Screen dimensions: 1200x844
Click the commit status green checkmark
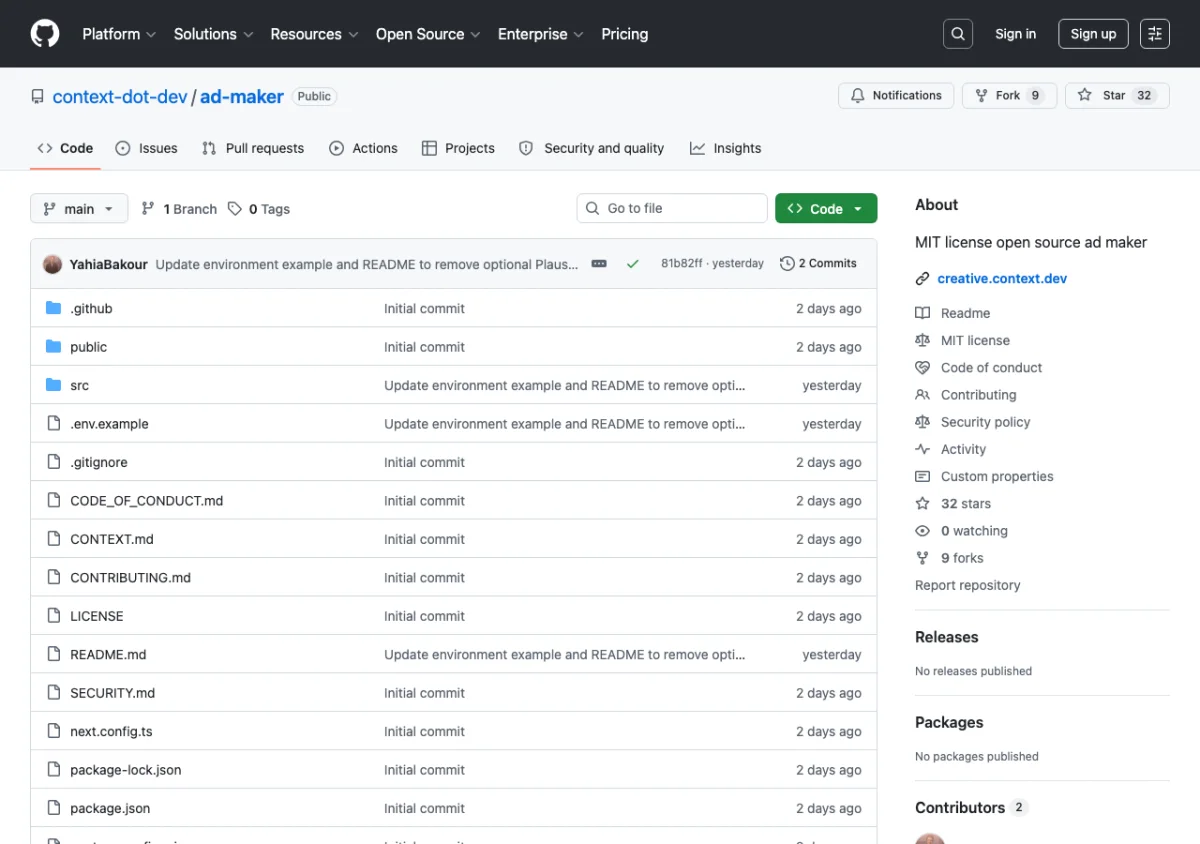pos(632,264)
